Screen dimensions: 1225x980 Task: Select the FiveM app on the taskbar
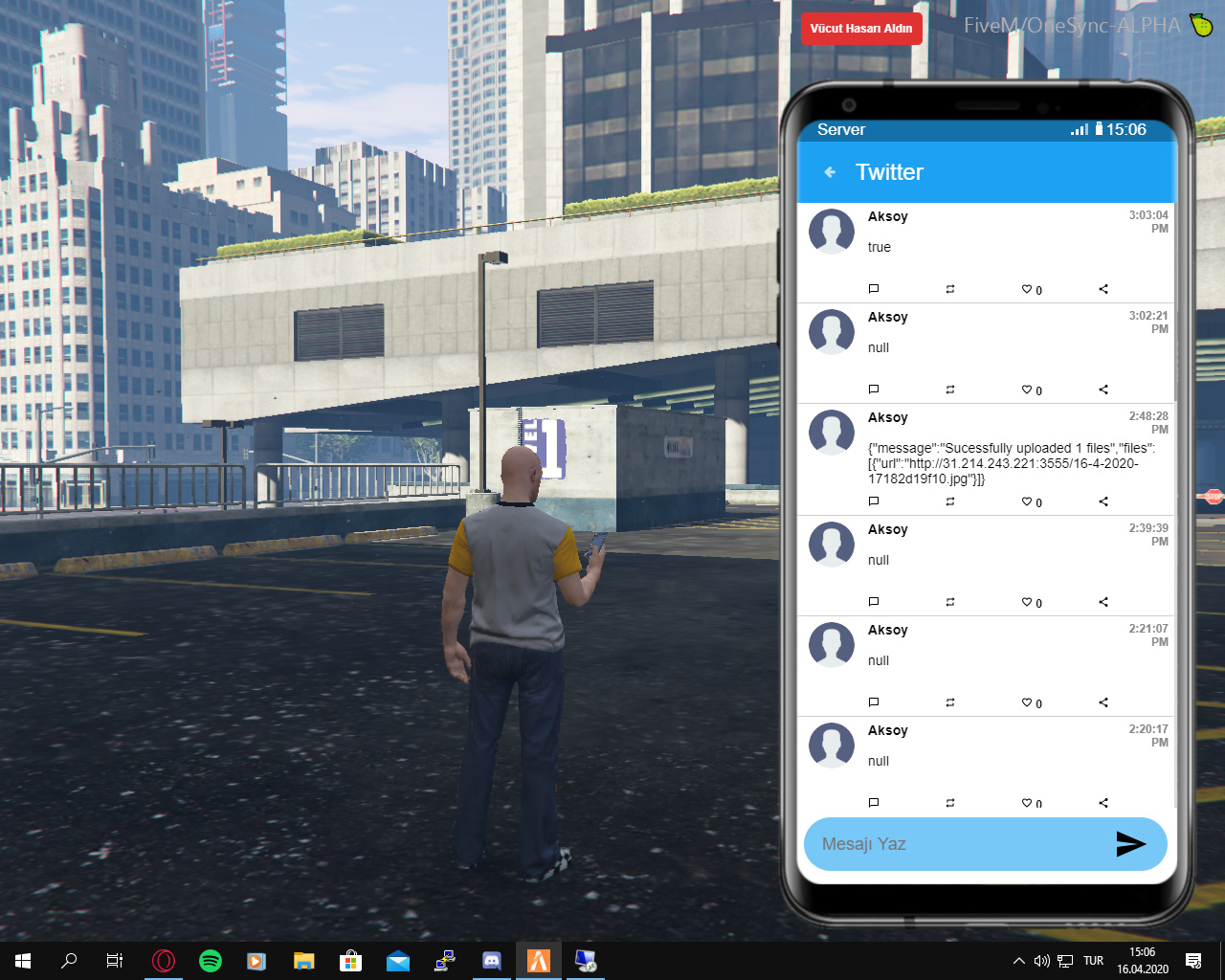(539, 961)
